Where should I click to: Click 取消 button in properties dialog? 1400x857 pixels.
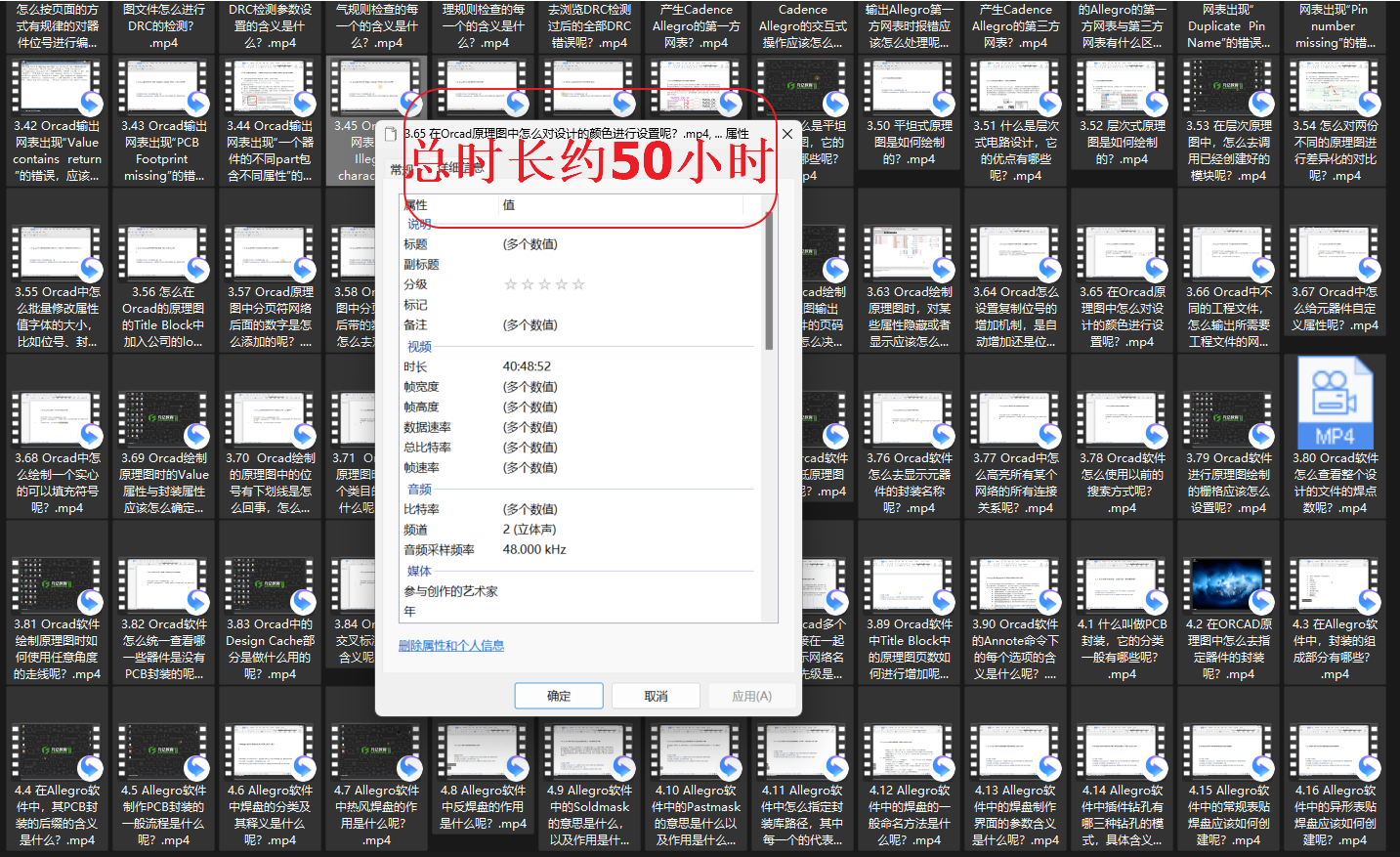[656, 696]
